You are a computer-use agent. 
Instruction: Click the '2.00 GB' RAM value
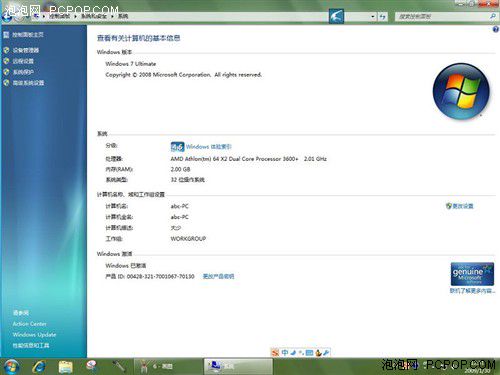click(180, 169)
